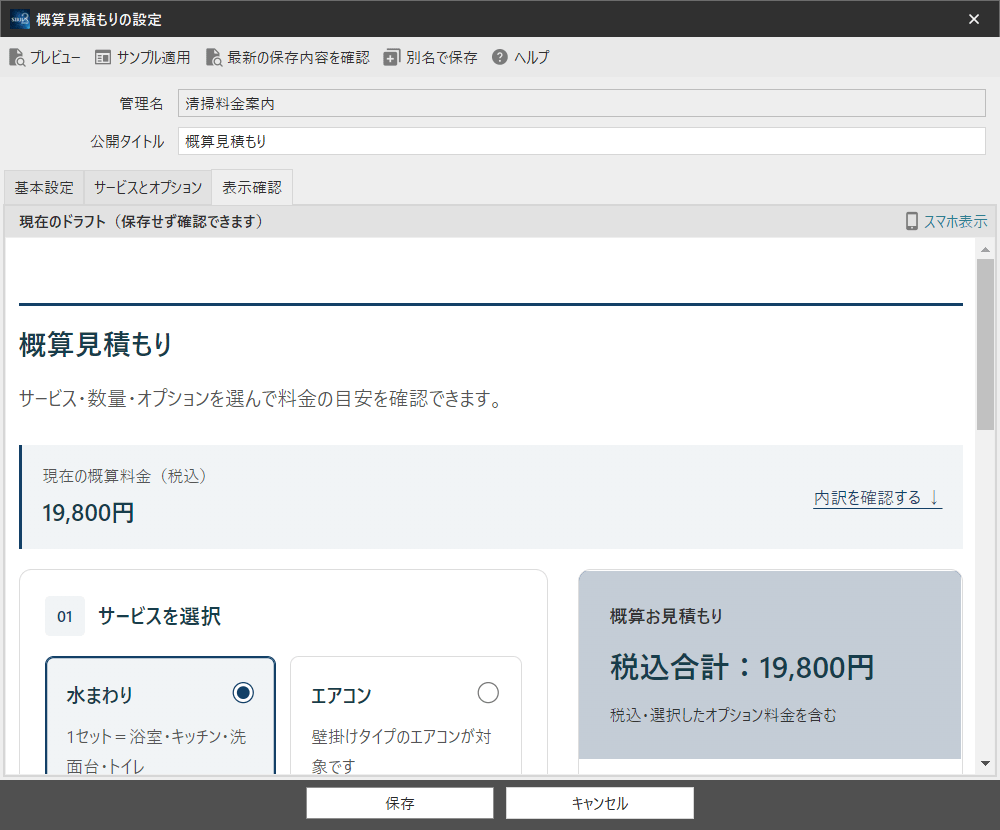Select the エアコン radio button
The image size is (1000, 830).
click(x=488, y=692)
